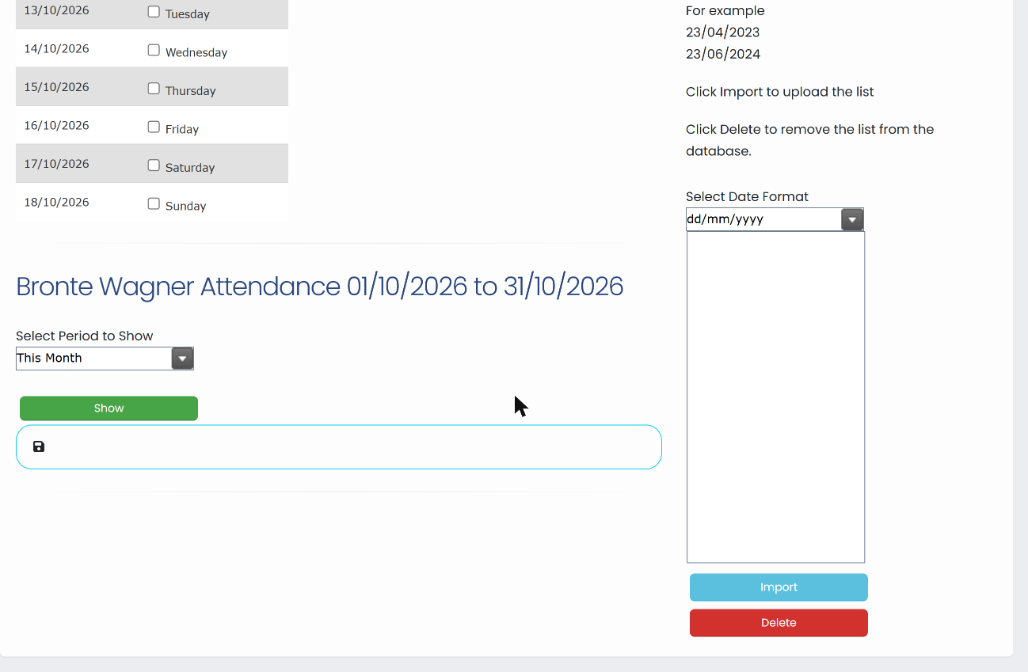Tick the Wednesday checkbox
The image size is (1028, 672).
153,50
